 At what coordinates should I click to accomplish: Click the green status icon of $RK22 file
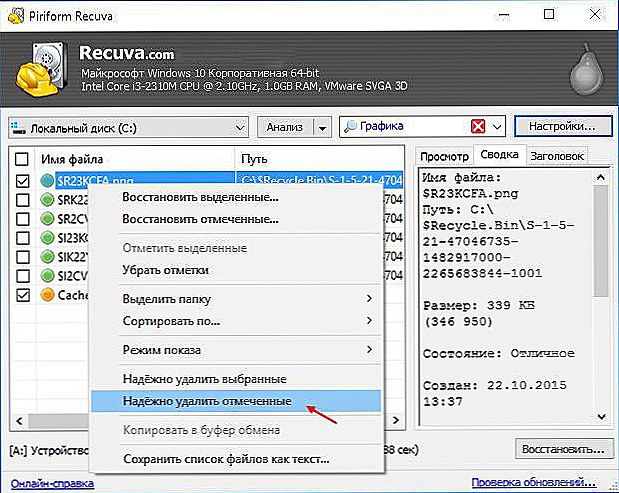point(47,200)
